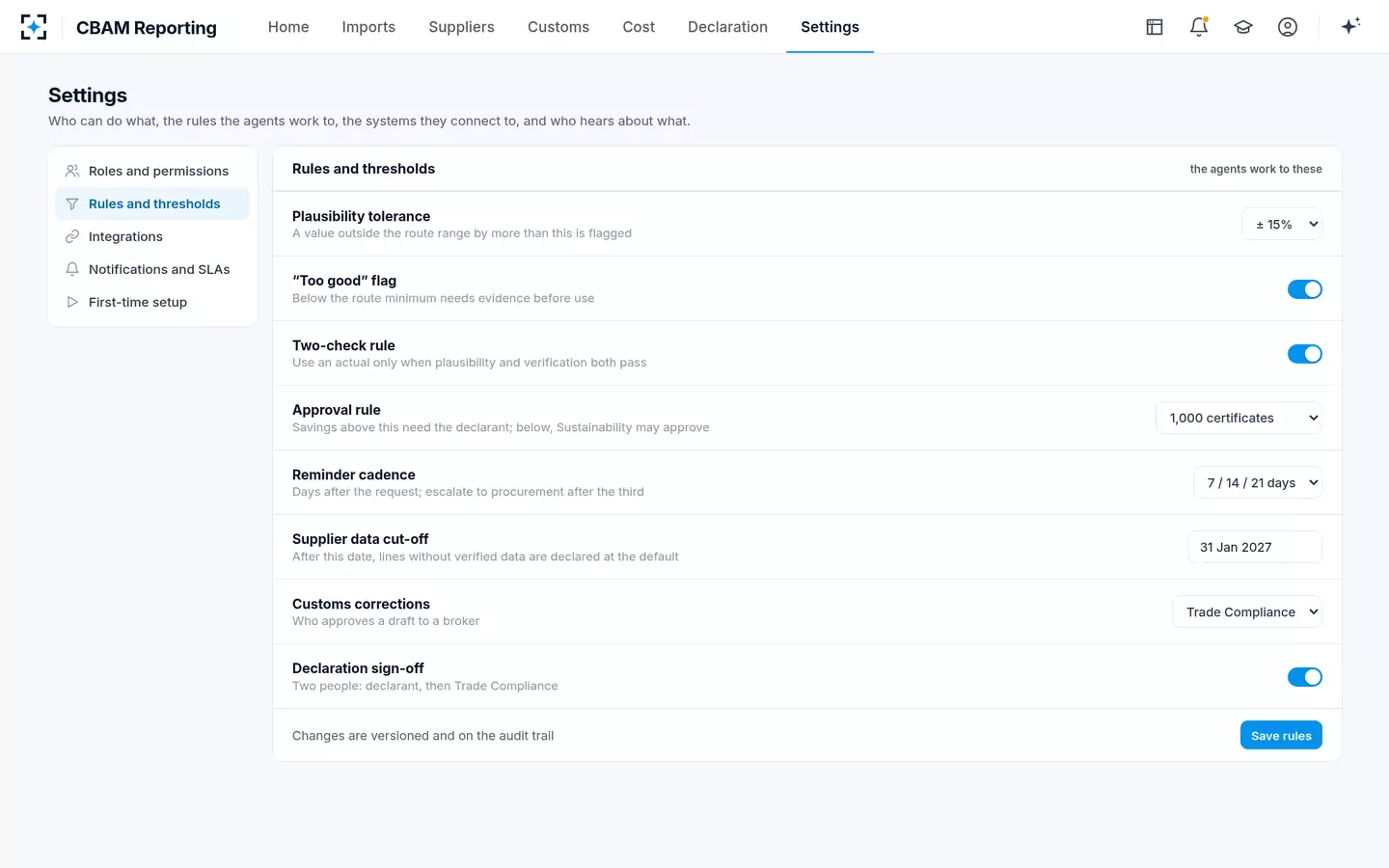Navigate to the Customs tab
The width and height of the screenshot is (1389, 868).
558,27
